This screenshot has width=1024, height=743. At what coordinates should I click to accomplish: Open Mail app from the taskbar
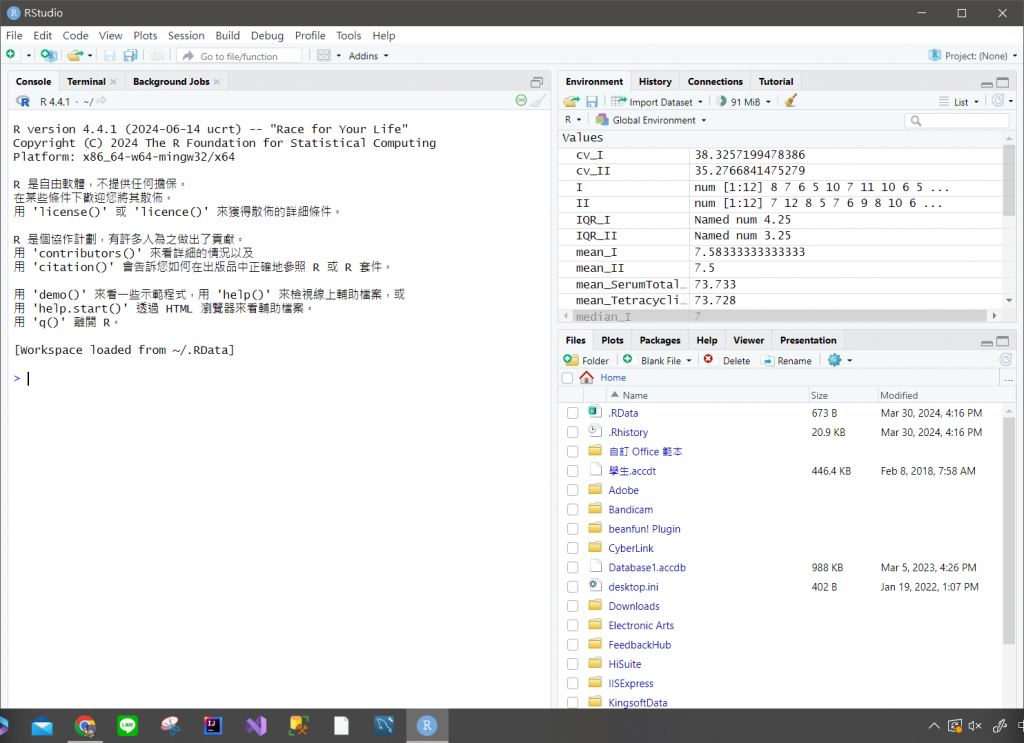42,725
